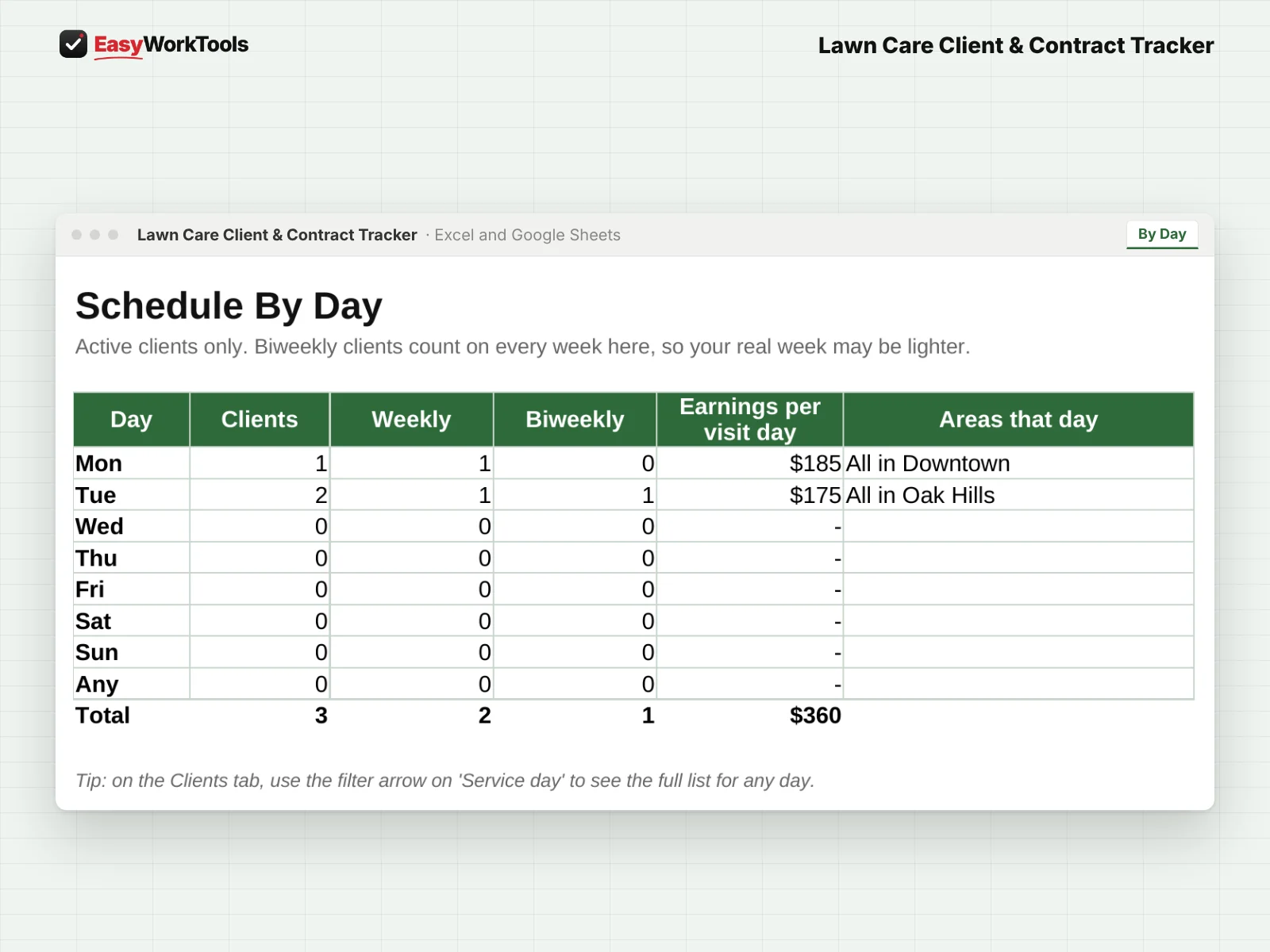The height and width of the screenshot is (952, 1270).
Task: Select the Day column header
Action: click(132, 419)
